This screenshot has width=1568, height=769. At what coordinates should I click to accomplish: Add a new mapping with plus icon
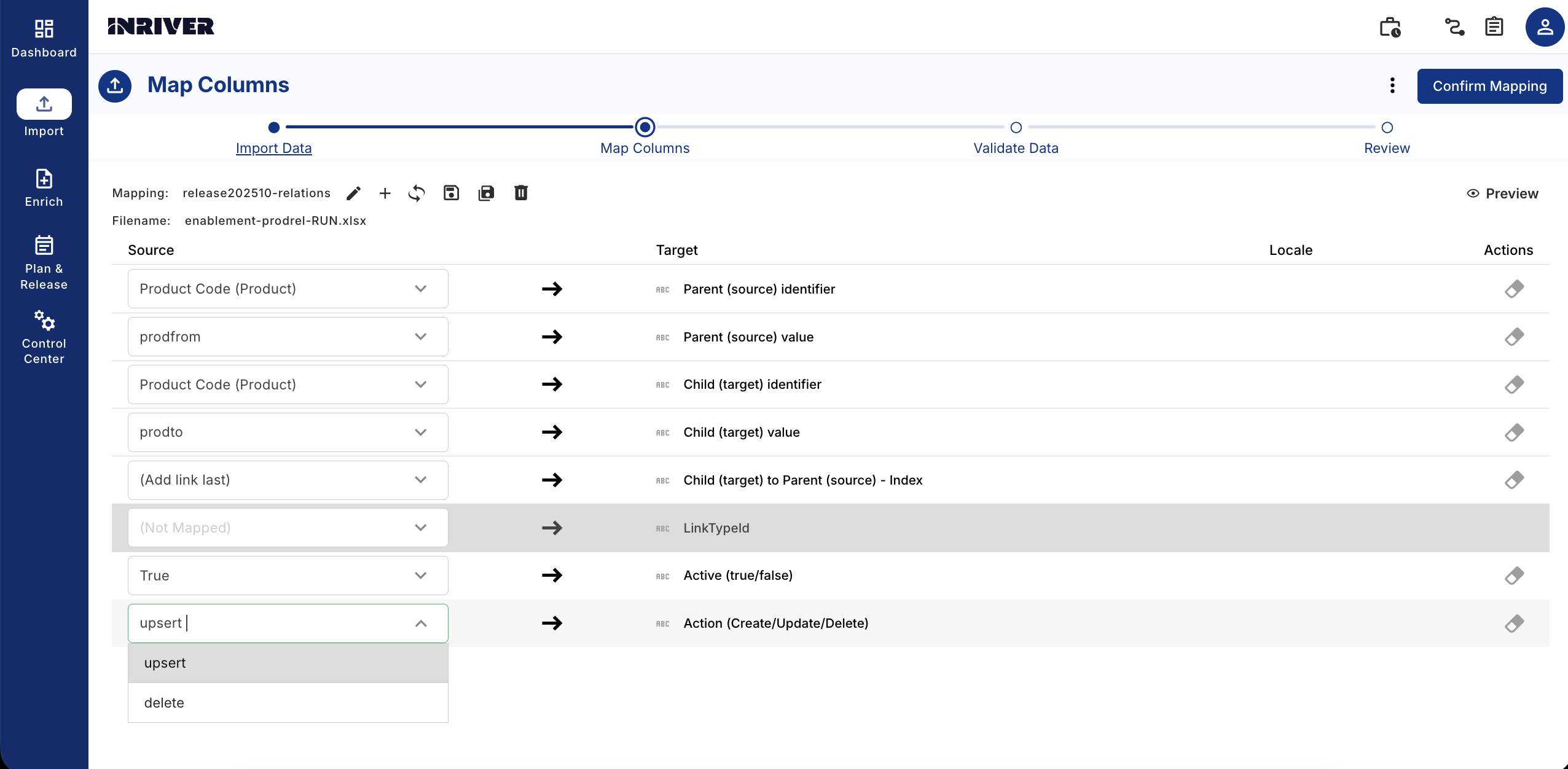pyautogui.click(x=385, y=193)
